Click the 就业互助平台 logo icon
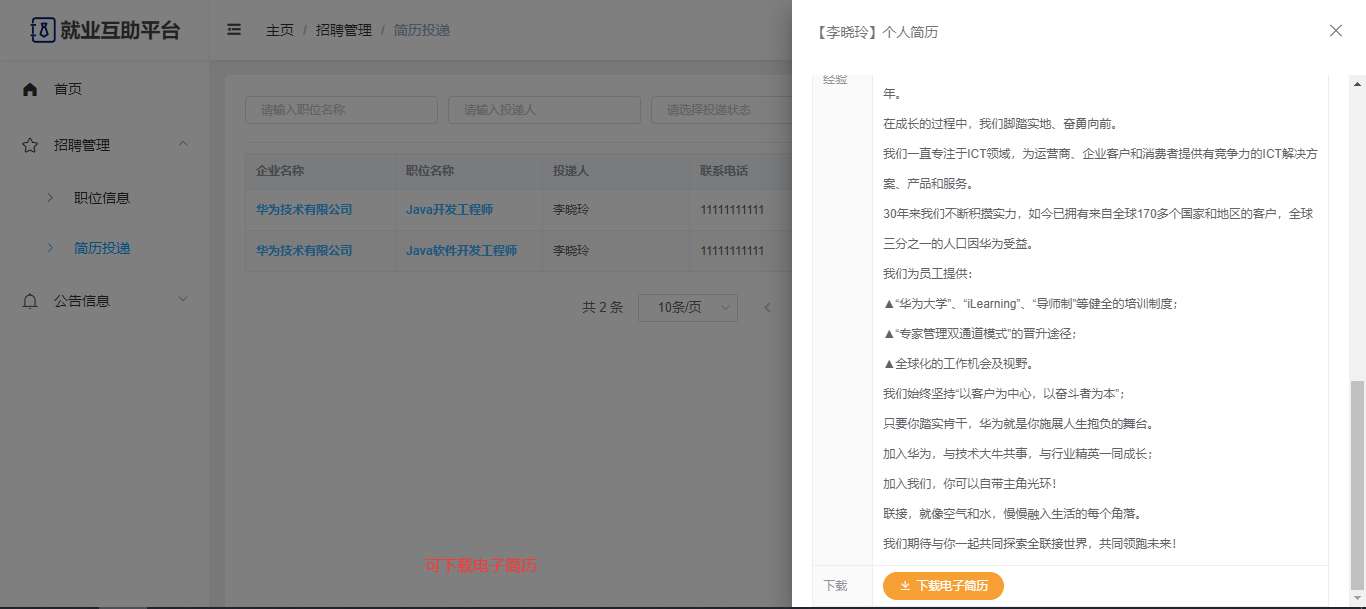Viewport: 1366px width, 609px height. [42, 30]
